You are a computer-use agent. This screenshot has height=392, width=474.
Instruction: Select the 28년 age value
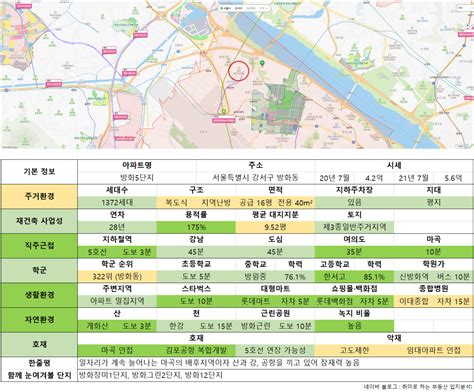click(x=117, y=227)
